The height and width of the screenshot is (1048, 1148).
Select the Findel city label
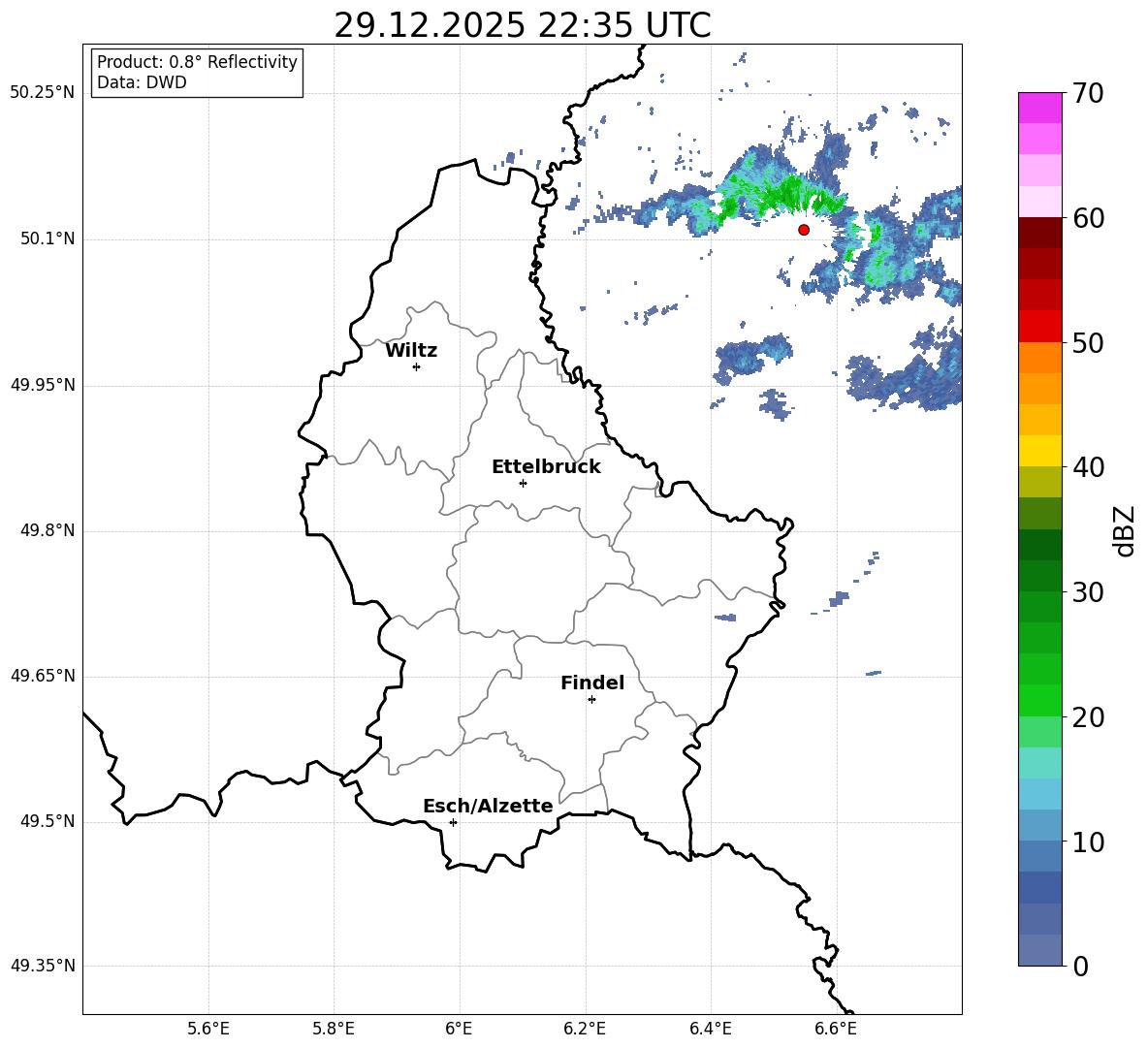click(592, 683)
